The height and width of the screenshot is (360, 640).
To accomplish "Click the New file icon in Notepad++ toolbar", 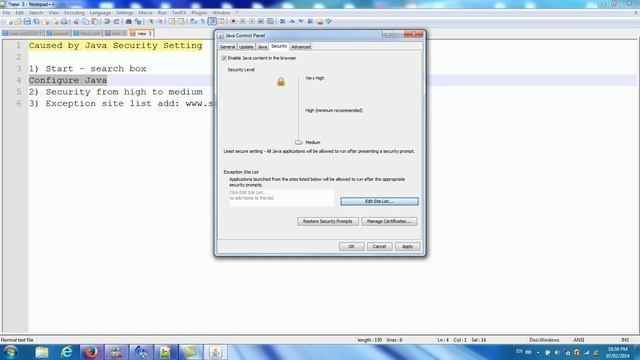I will [x=10, y=21].
